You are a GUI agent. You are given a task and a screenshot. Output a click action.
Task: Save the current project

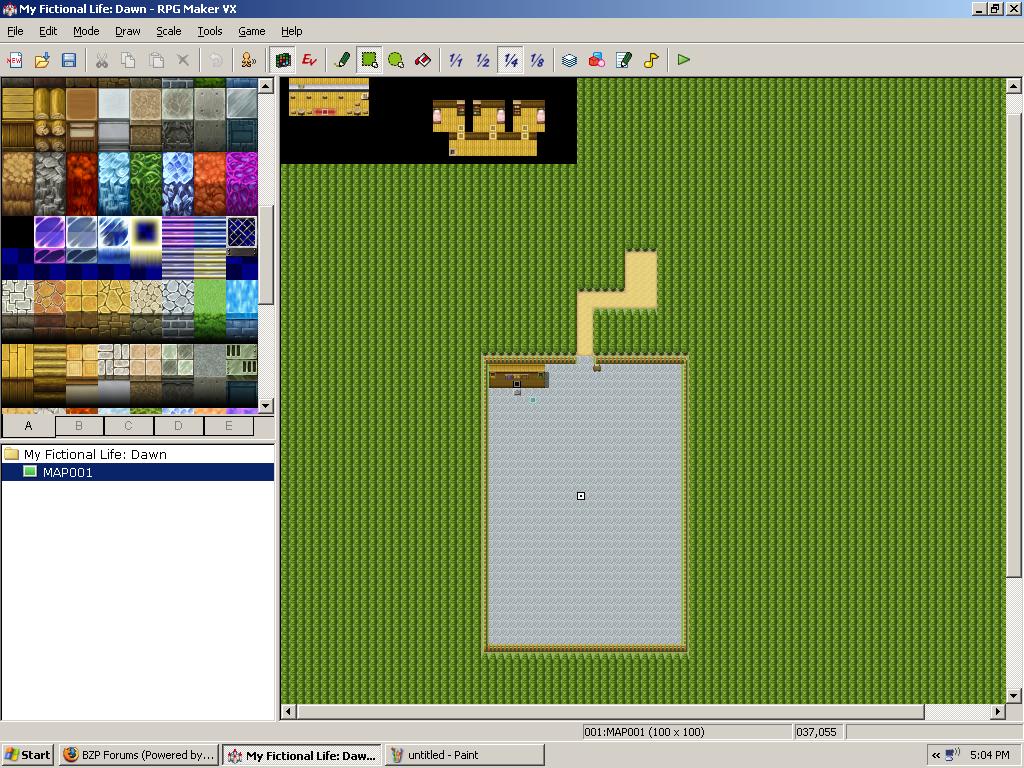click(68, 59)
